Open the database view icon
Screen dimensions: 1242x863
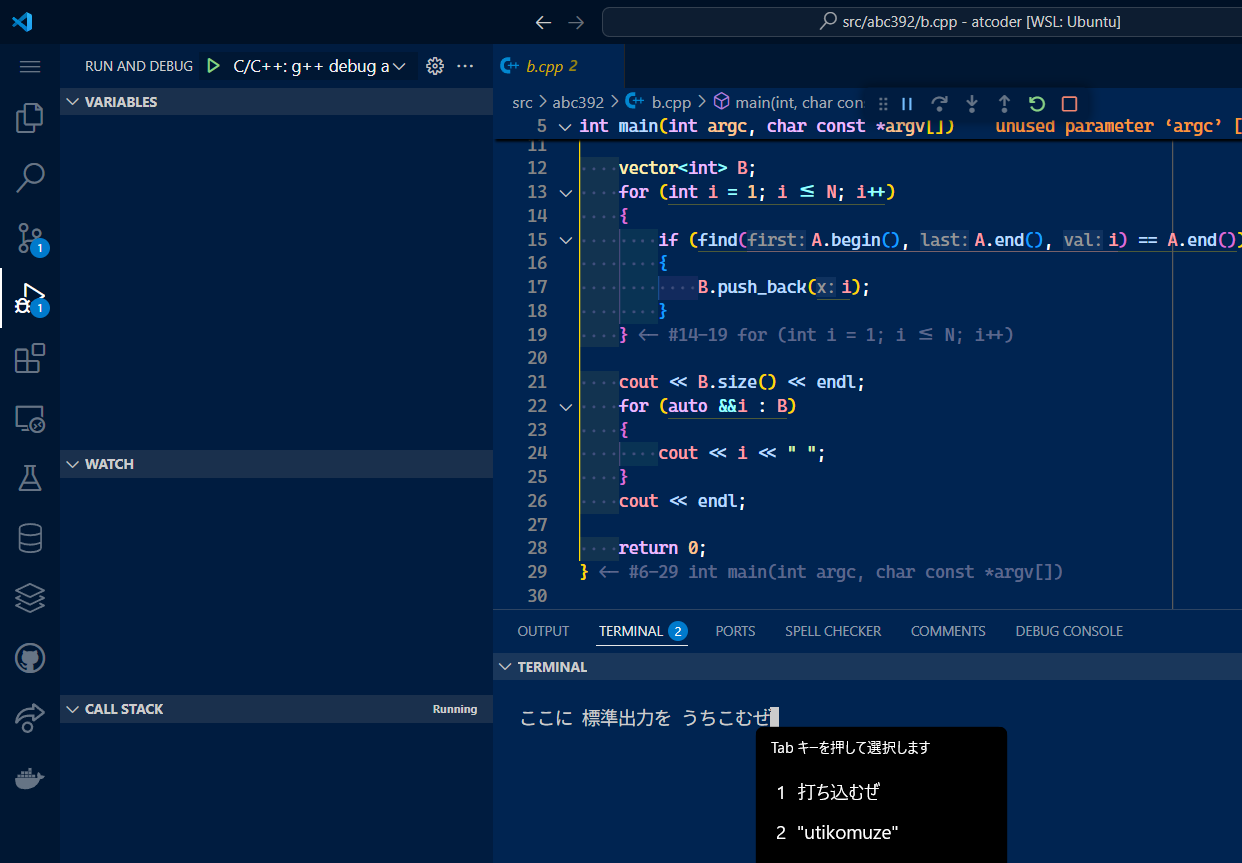pos(30,538)
